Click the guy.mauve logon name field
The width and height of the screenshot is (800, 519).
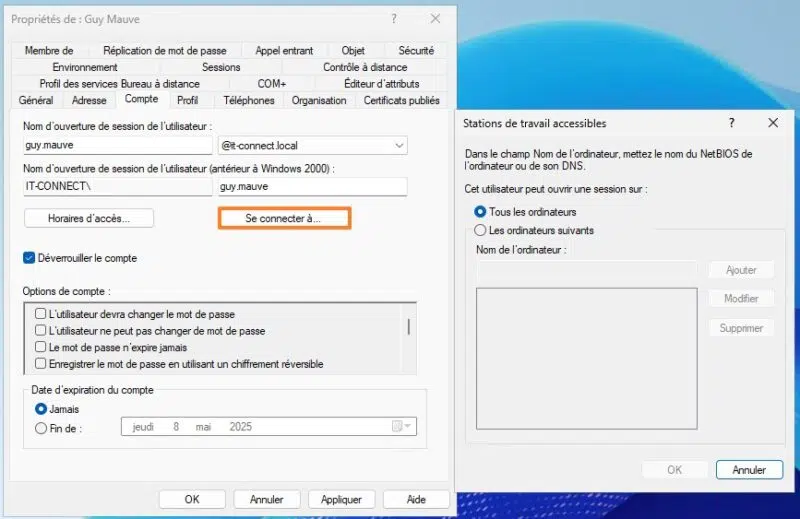pyautogui.click(x=118, y=145)
